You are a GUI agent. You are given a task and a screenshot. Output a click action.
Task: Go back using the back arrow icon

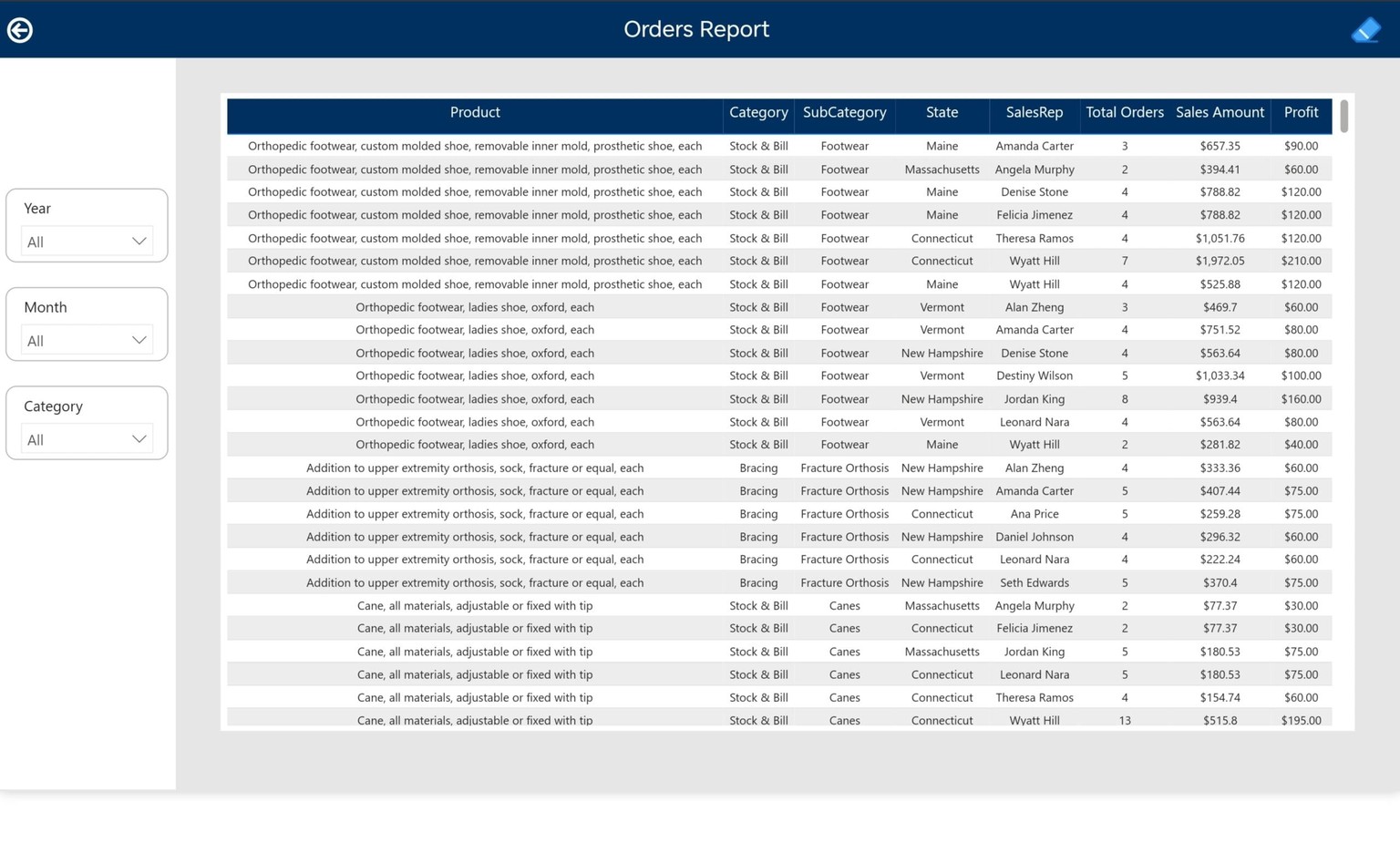tap(20, 30)
